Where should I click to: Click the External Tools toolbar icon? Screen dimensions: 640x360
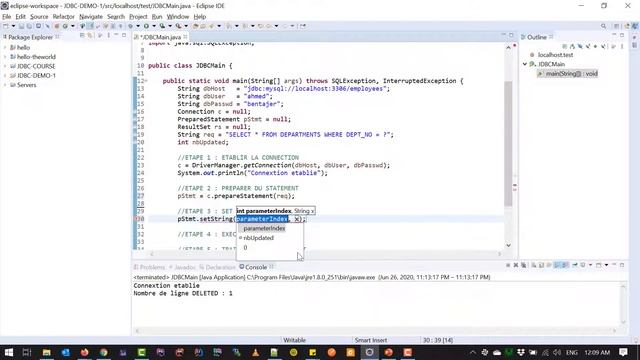(x=178, y=26)
